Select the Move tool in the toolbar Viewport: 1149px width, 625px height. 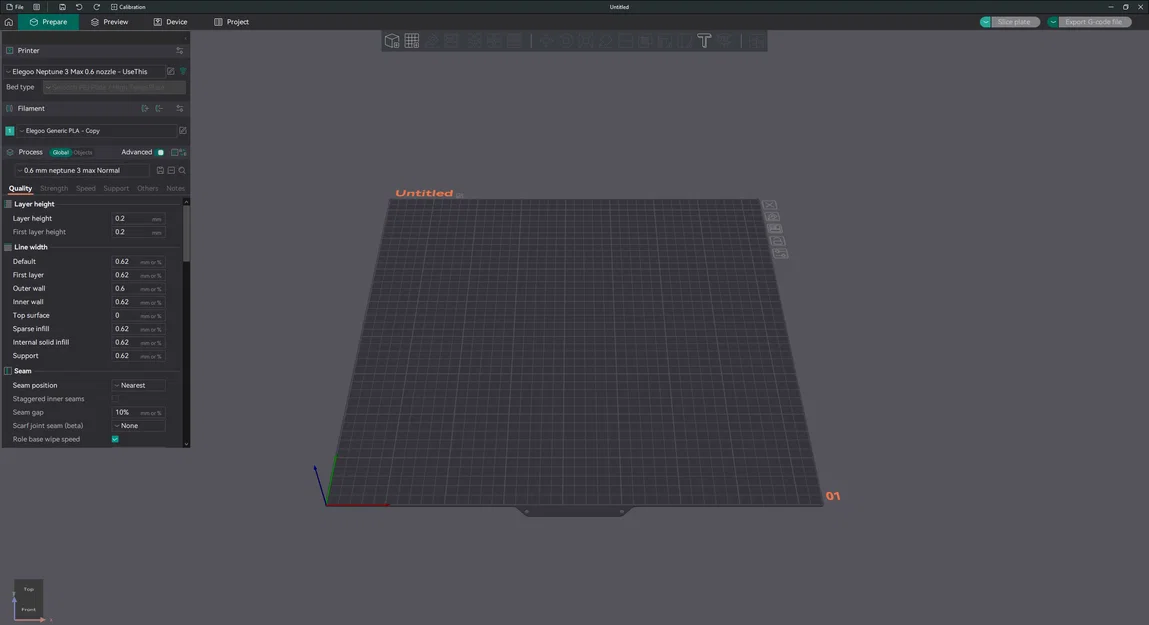pos(546,41)
